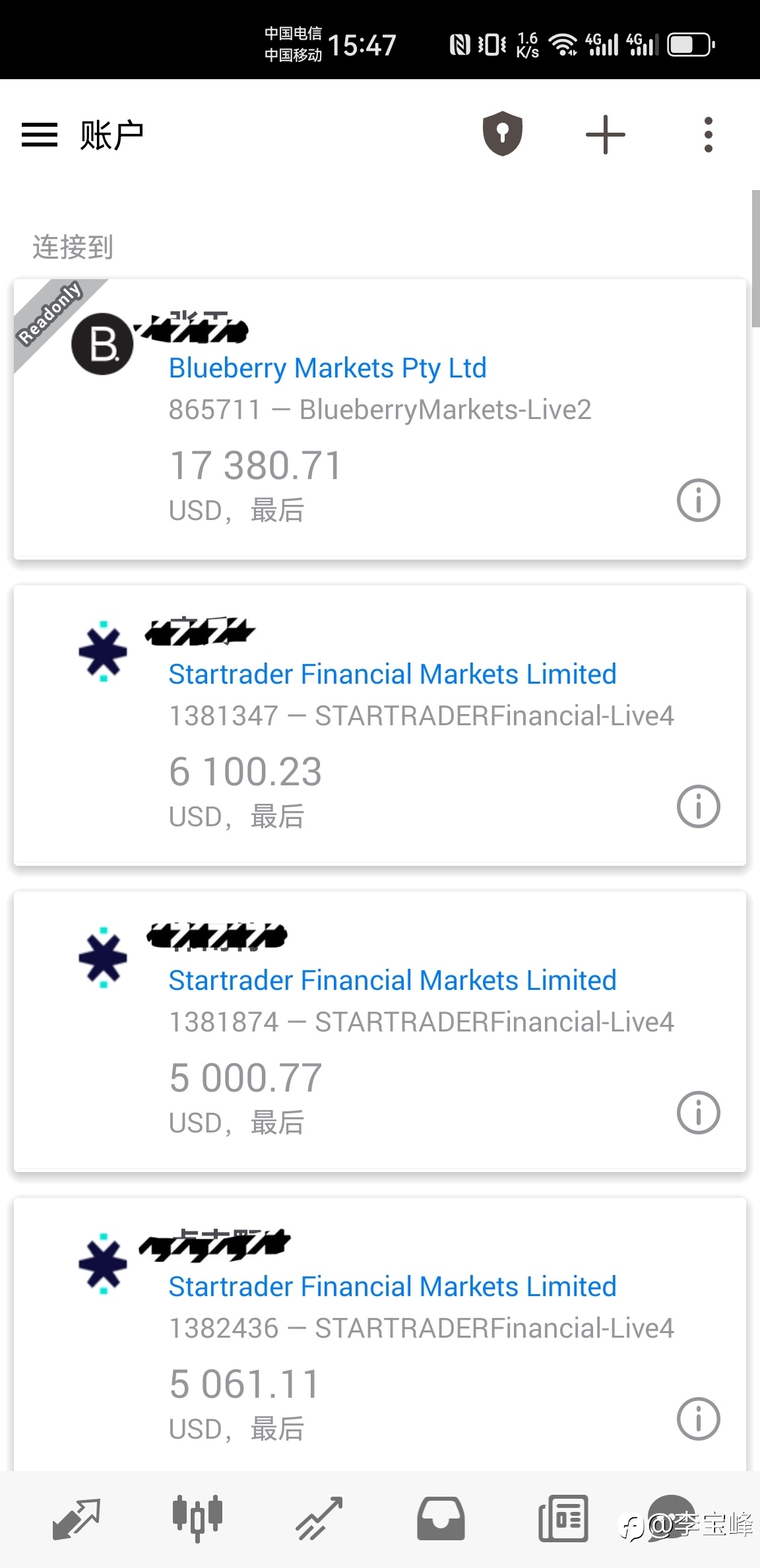760x1568 pixels.
Task: Open the three-dot overflow menu
Action: (709, 135)
